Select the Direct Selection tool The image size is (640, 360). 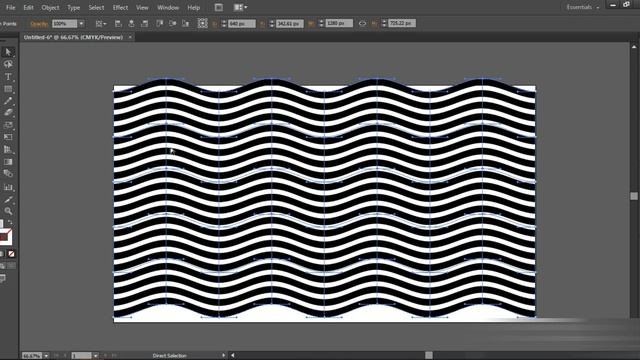(x=8, y=52)
